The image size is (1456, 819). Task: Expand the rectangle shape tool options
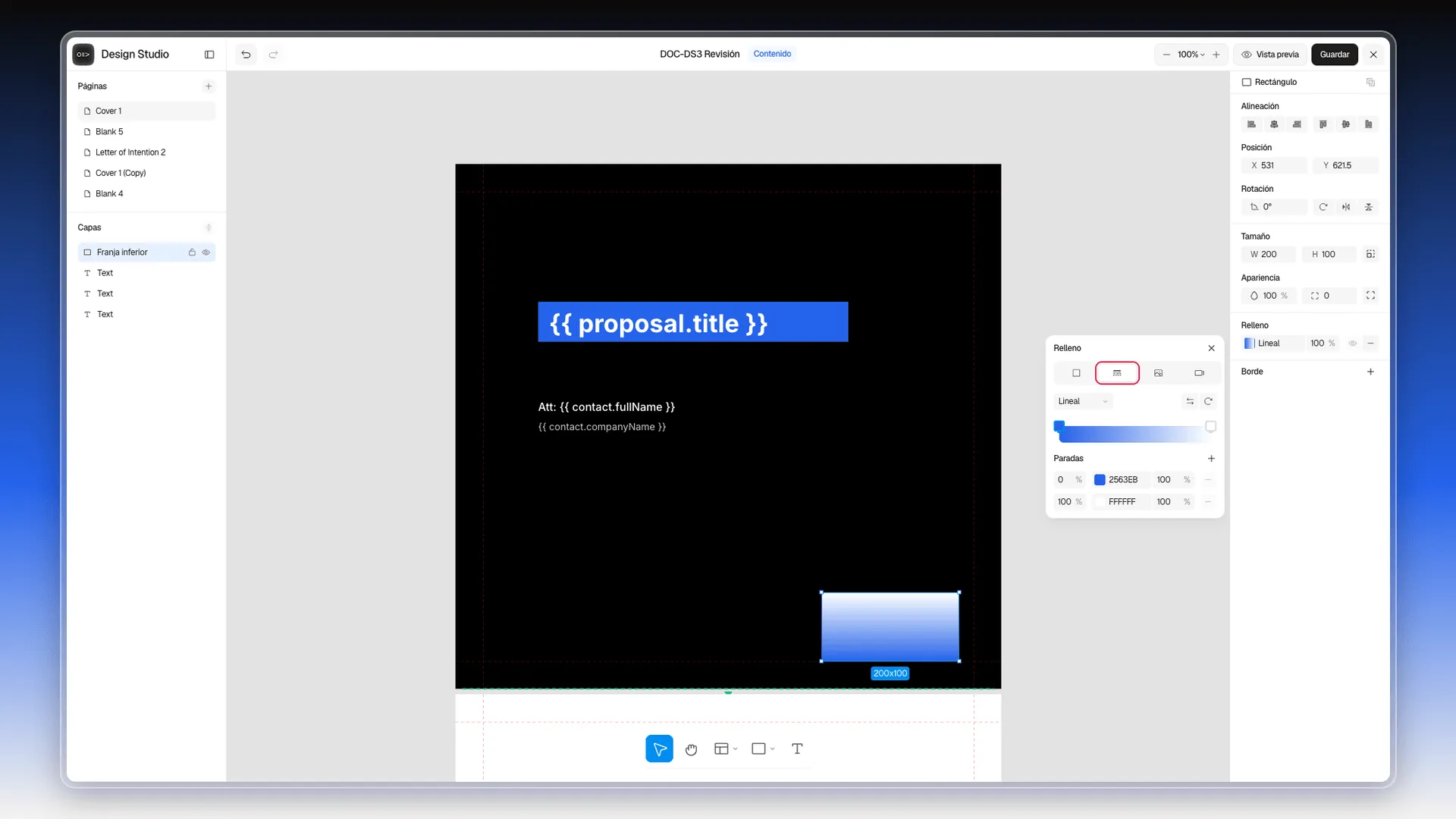tap(773, 749)
